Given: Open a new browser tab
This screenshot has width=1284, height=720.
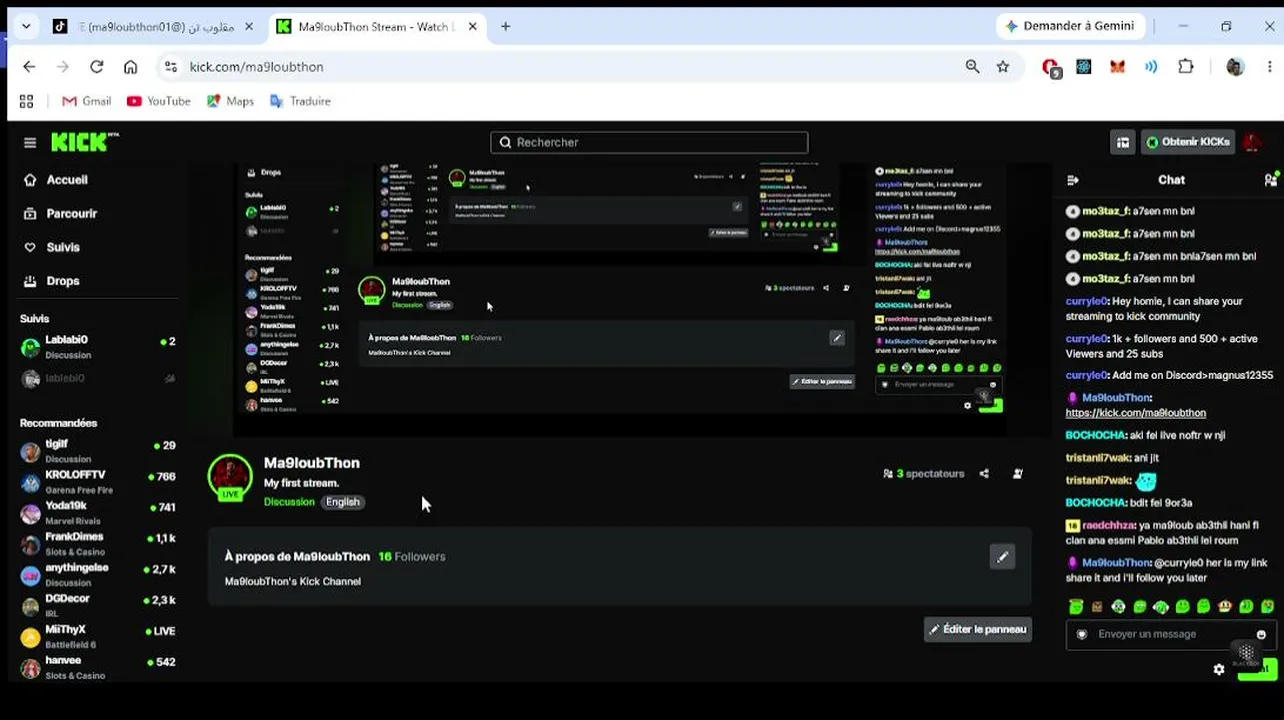Looking at the screenshot, I should pos(505,27).
